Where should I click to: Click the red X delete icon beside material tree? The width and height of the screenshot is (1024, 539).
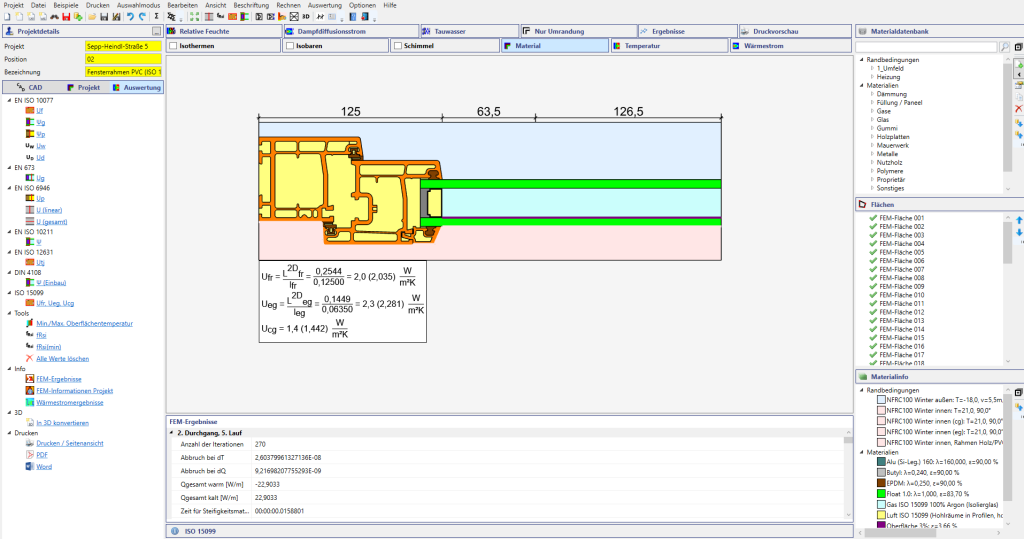coord(1019,108)
